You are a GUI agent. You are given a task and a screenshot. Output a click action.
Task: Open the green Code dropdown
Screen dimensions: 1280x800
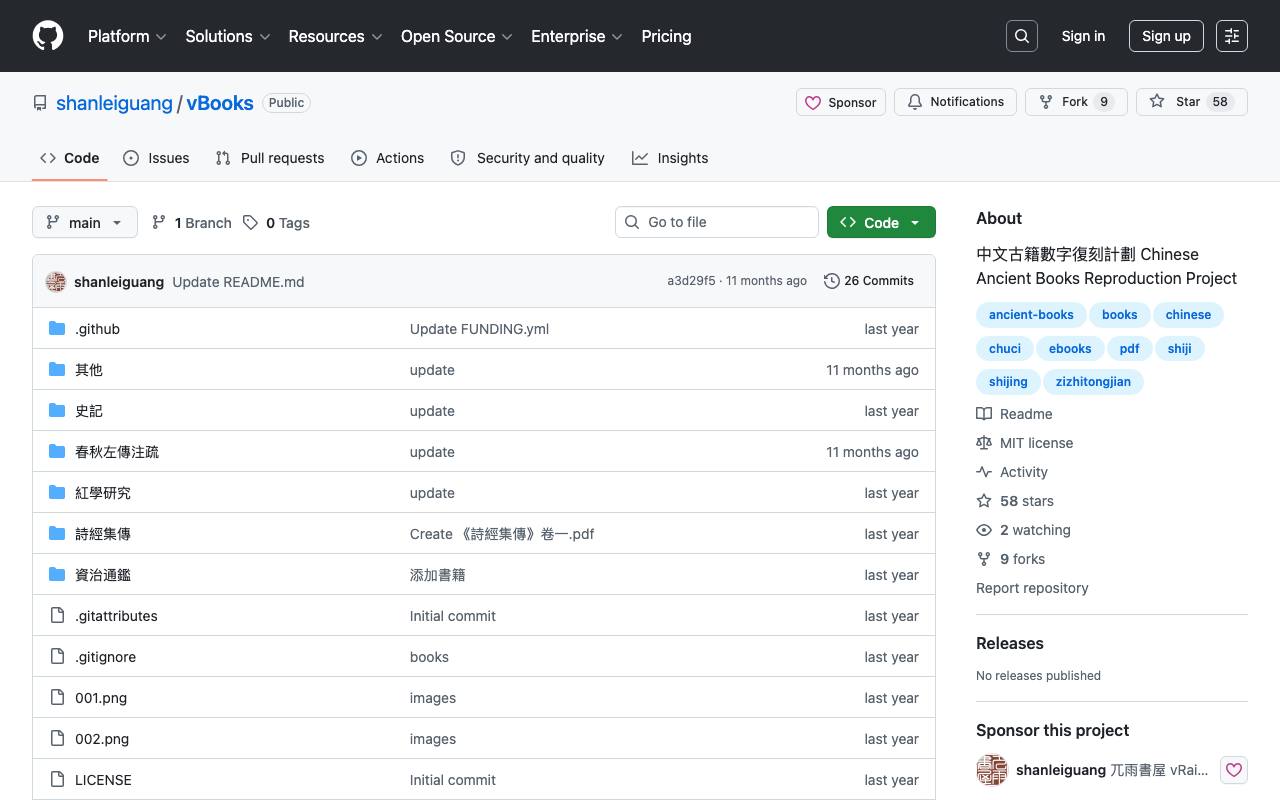881,222
